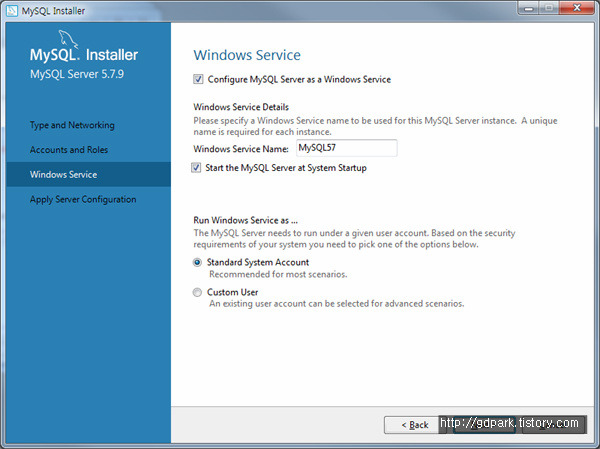The image size is (600, 449).
Task: Click the 'Recommended for most scenarios.' text
Action: 278,274
